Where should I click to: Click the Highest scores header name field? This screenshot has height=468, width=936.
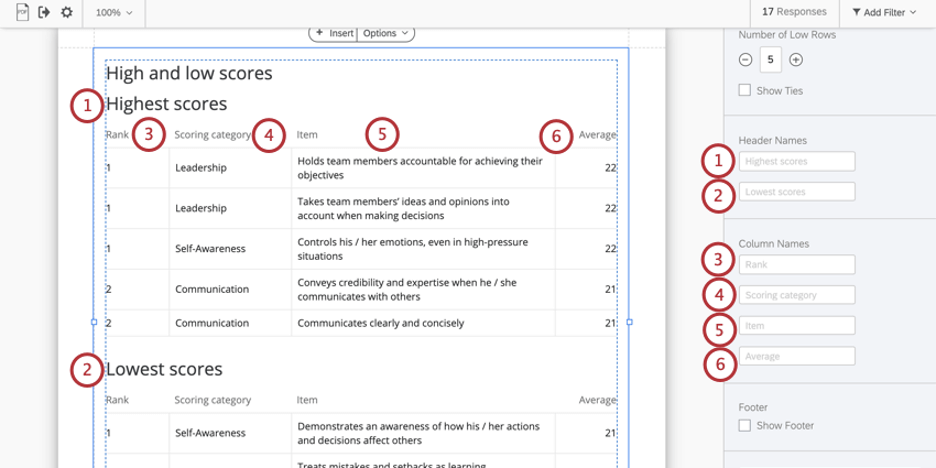(x=797, y=161)
